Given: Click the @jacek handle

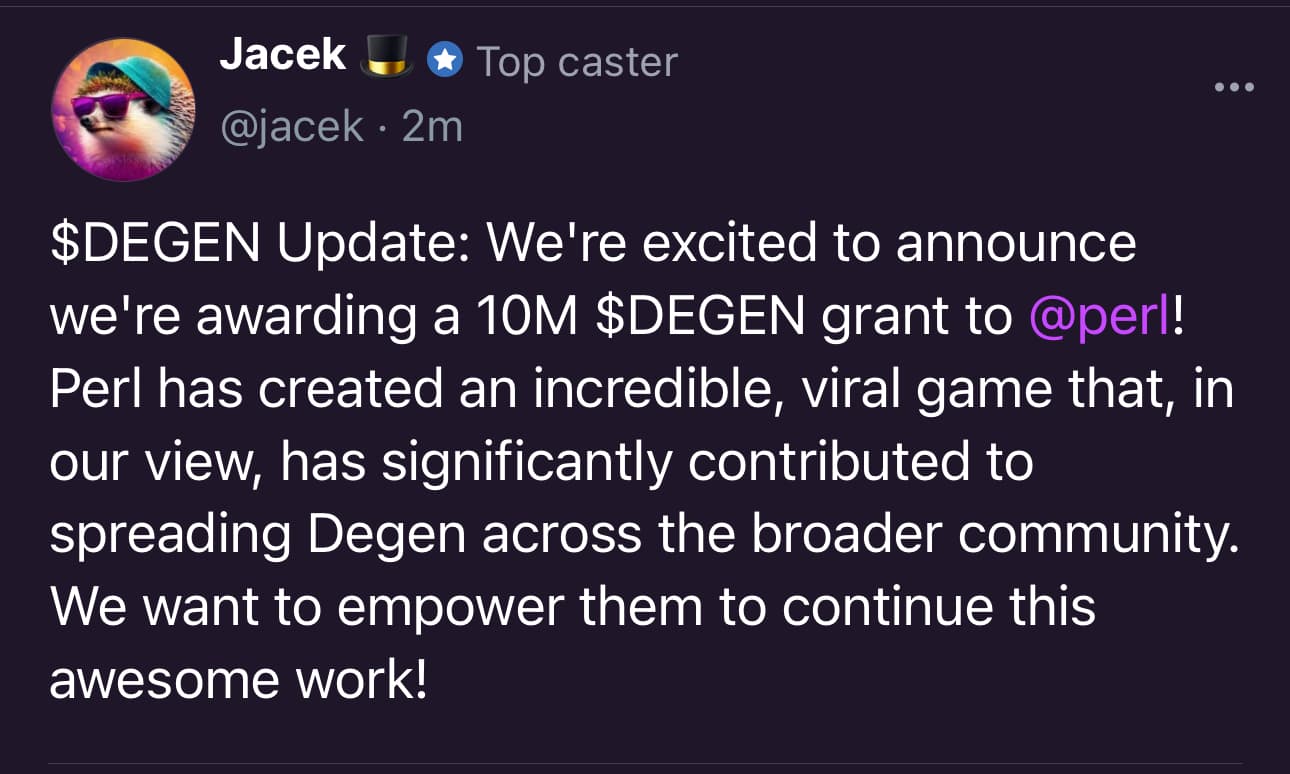Looking at the screenshot, I should (x=292, y=127).
